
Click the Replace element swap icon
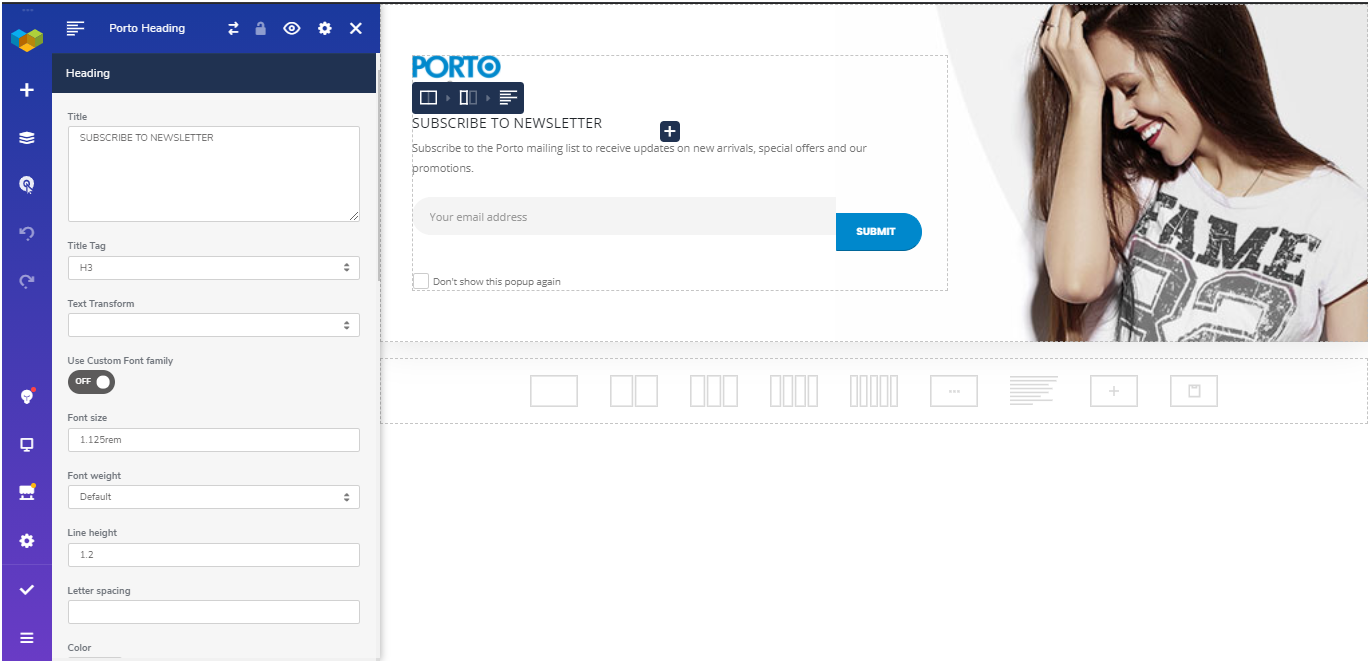233,28
